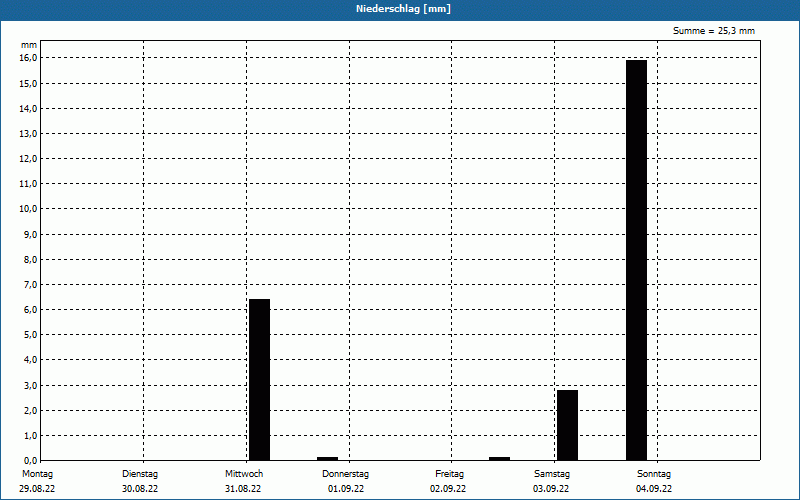Click the 0,0 y-axis value

(x=30, y=460)
